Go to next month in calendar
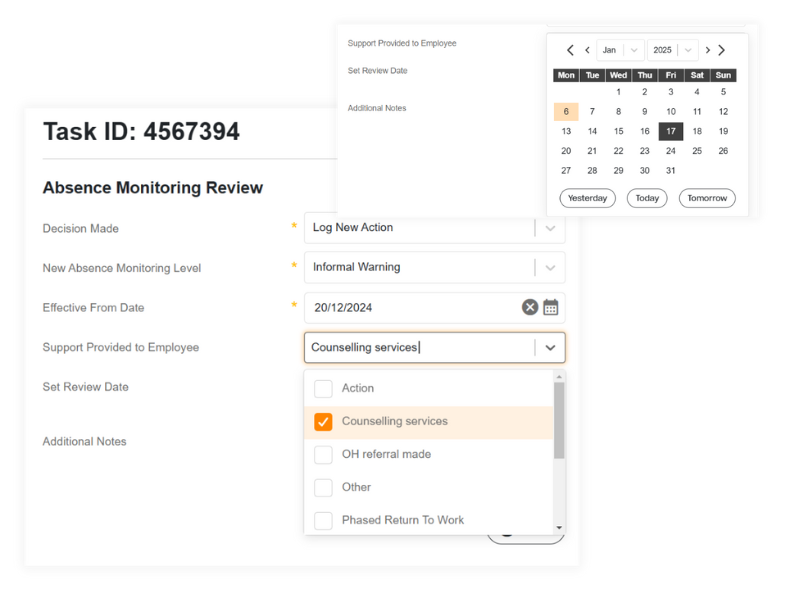Screen dimensions: 800x600 click(708, 50)
